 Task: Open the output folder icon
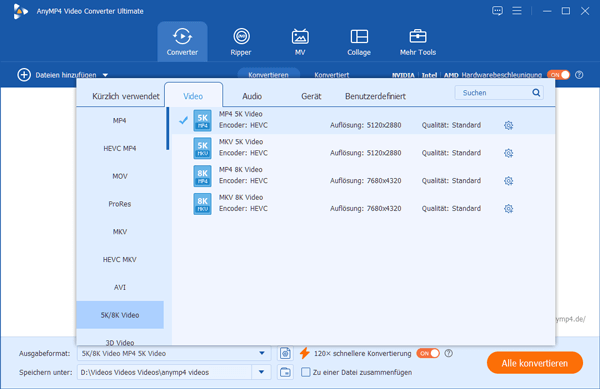click(x=285, y=372)
